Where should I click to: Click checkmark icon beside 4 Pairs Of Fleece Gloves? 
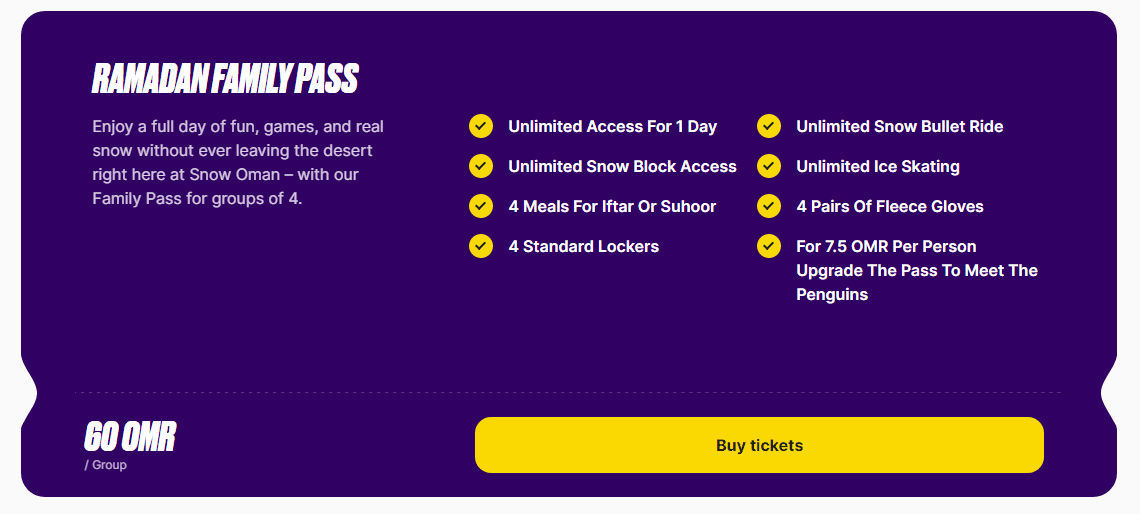click(768, 206)
